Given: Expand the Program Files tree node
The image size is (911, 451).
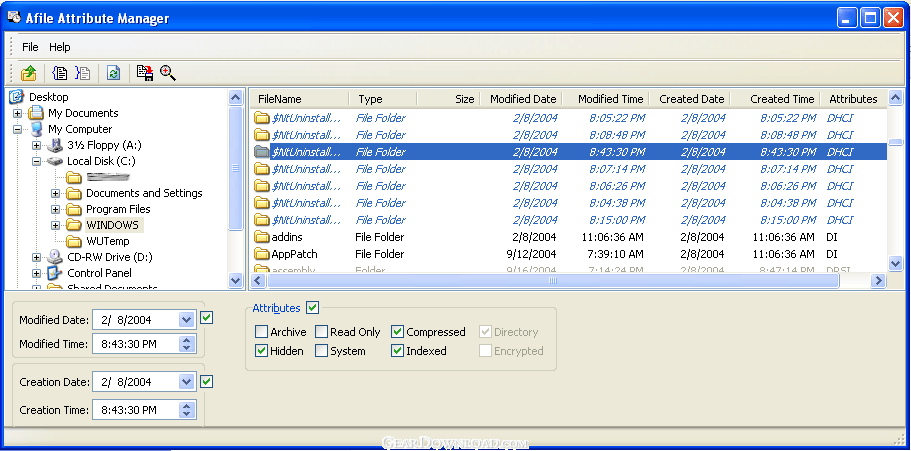Looking at the screenshot, I should (x=56, y=209).
